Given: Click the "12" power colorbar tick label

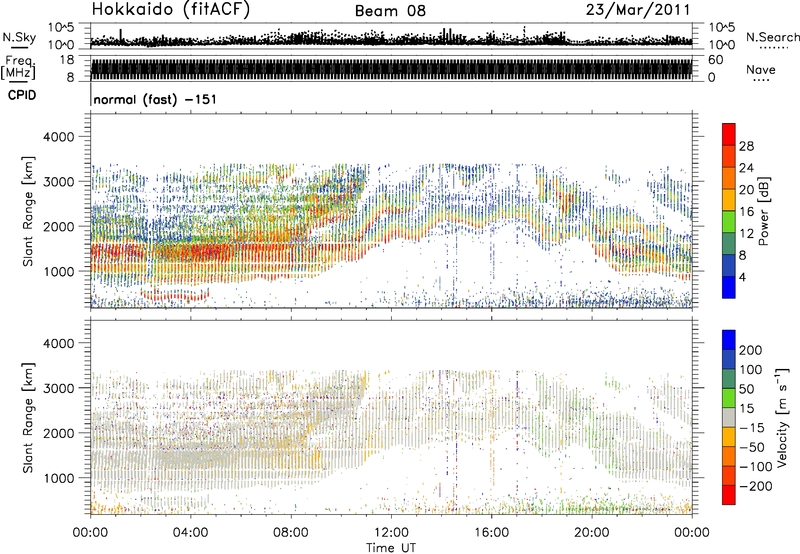Looking at the screenshot, I should click(x=746, y=234).
